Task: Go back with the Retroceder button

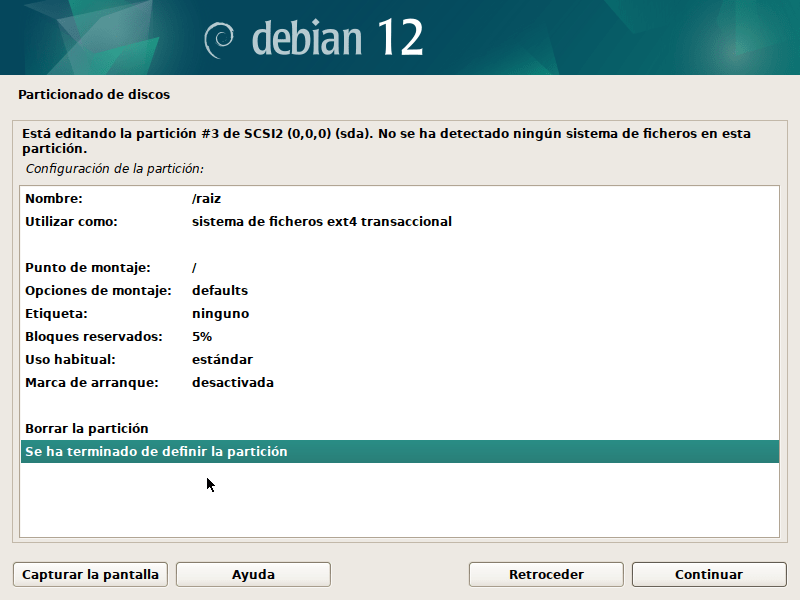Action: click(x=546, y=574)
